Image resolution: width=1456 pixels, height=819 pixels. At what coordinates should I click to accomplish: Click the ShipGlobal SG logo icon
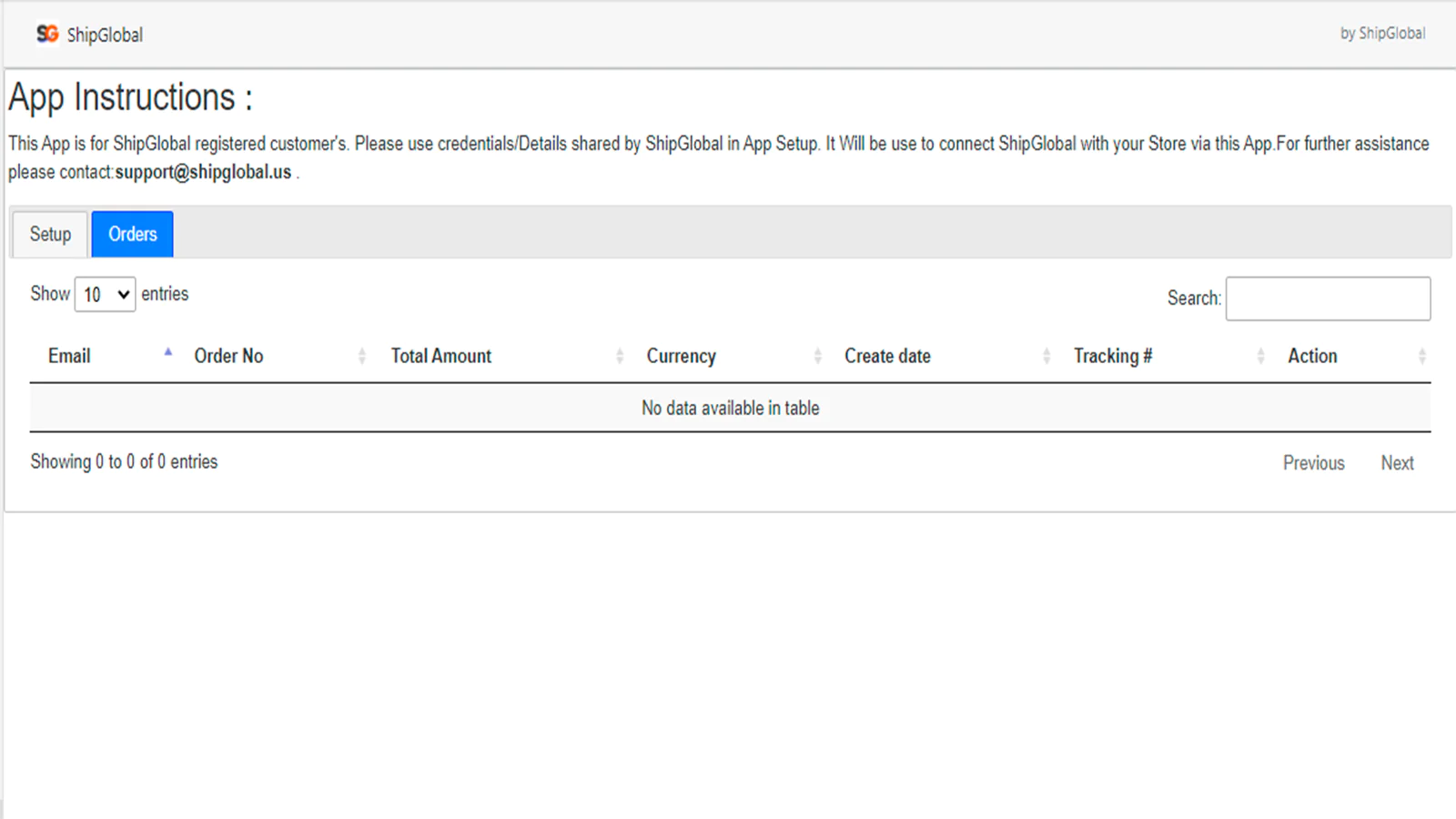(x=47, y=34)
